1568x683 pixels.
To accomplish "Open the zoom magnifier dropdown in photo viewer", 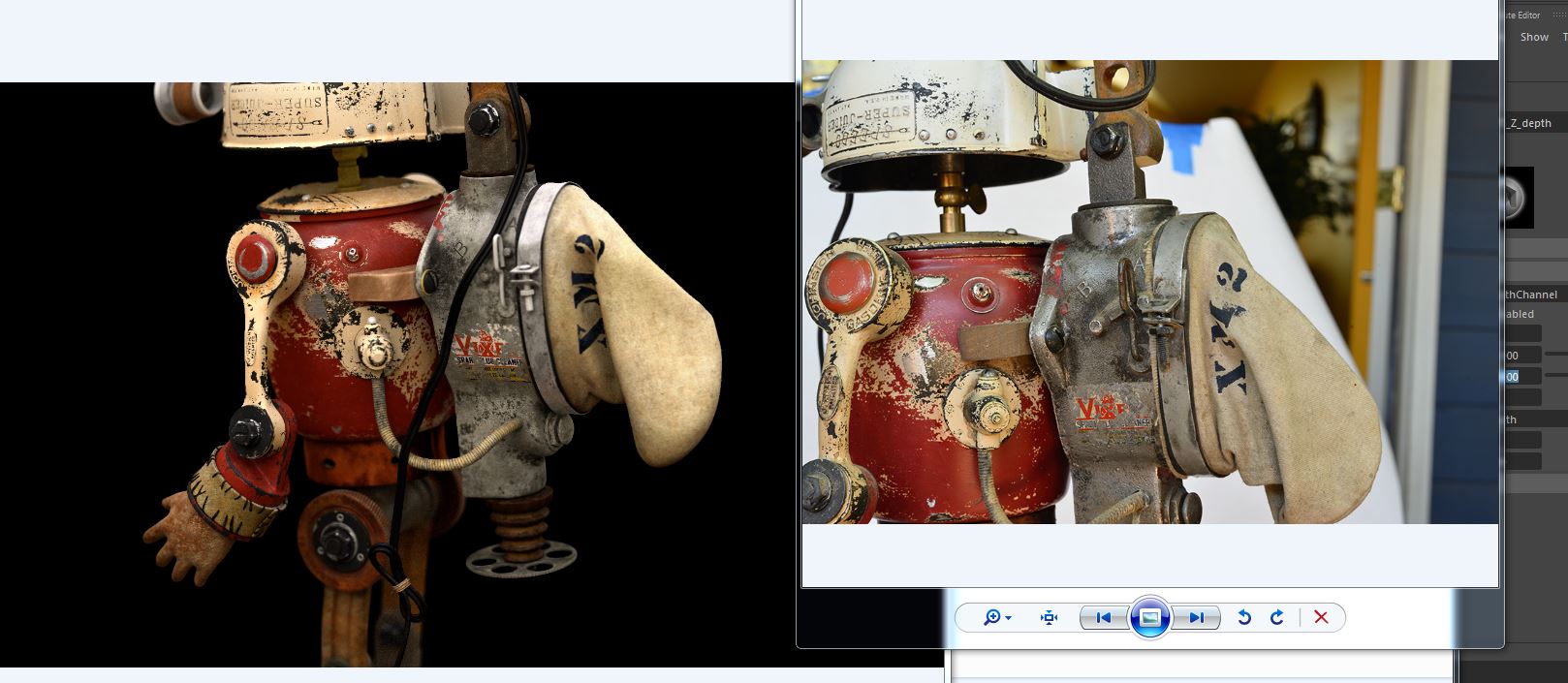I will coord(996,617).
